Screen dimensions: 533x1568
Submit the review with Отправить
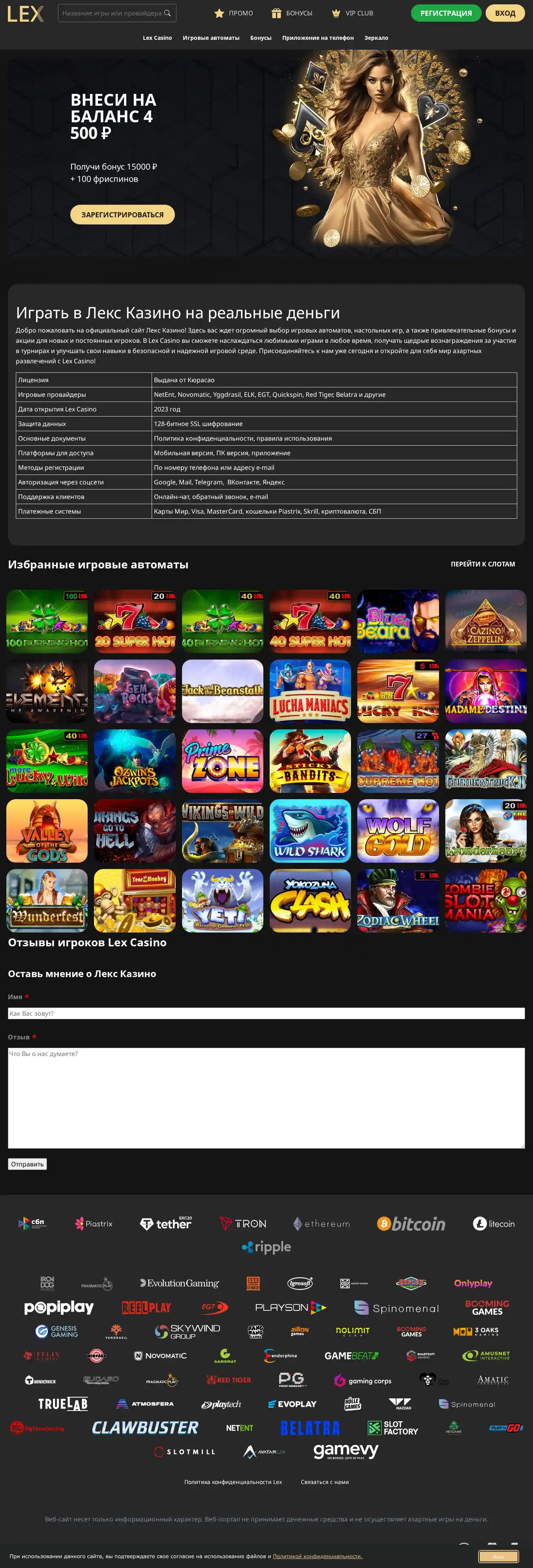coord(27,1164)
